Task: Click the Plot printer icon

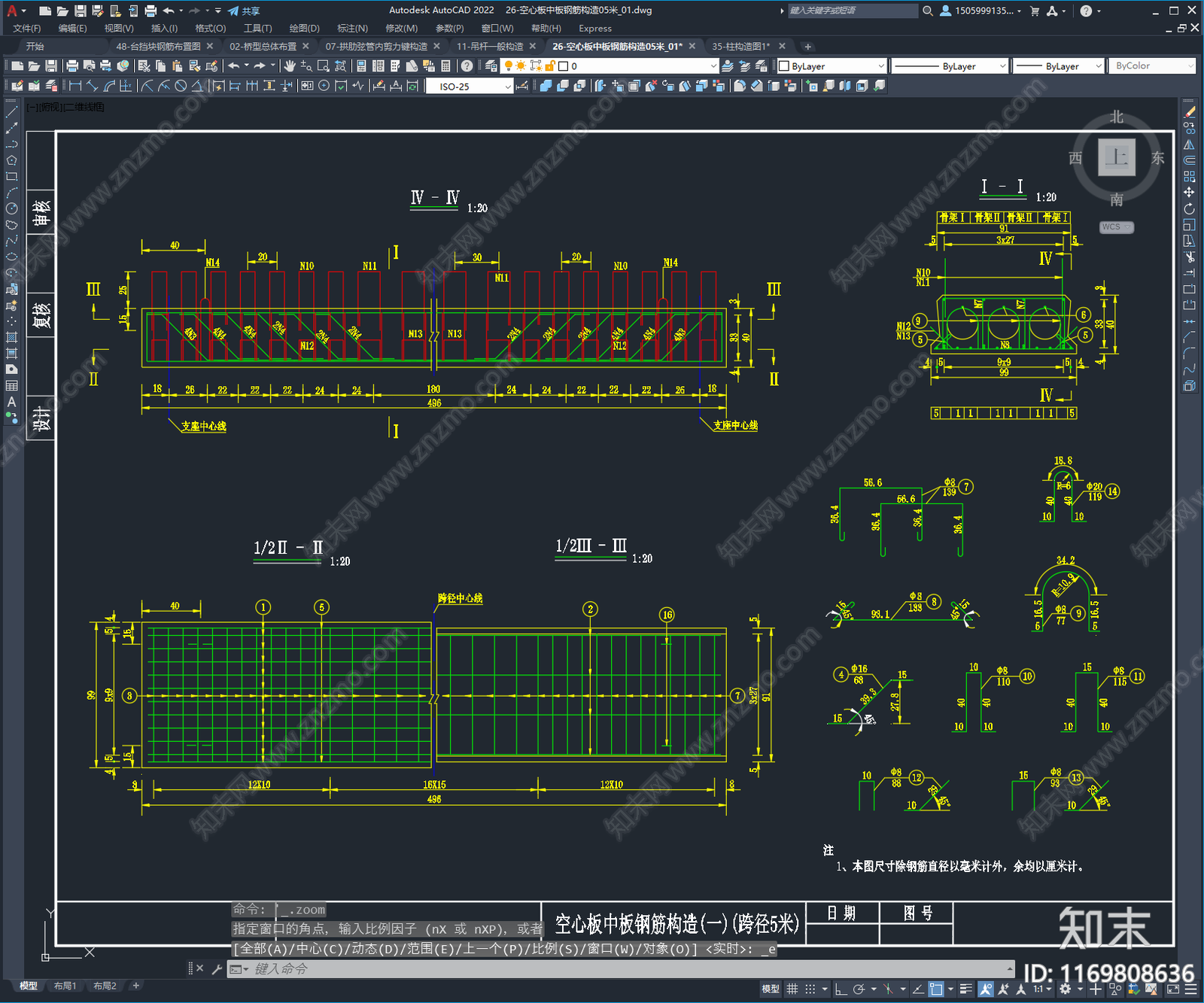Action: (72, 66)
